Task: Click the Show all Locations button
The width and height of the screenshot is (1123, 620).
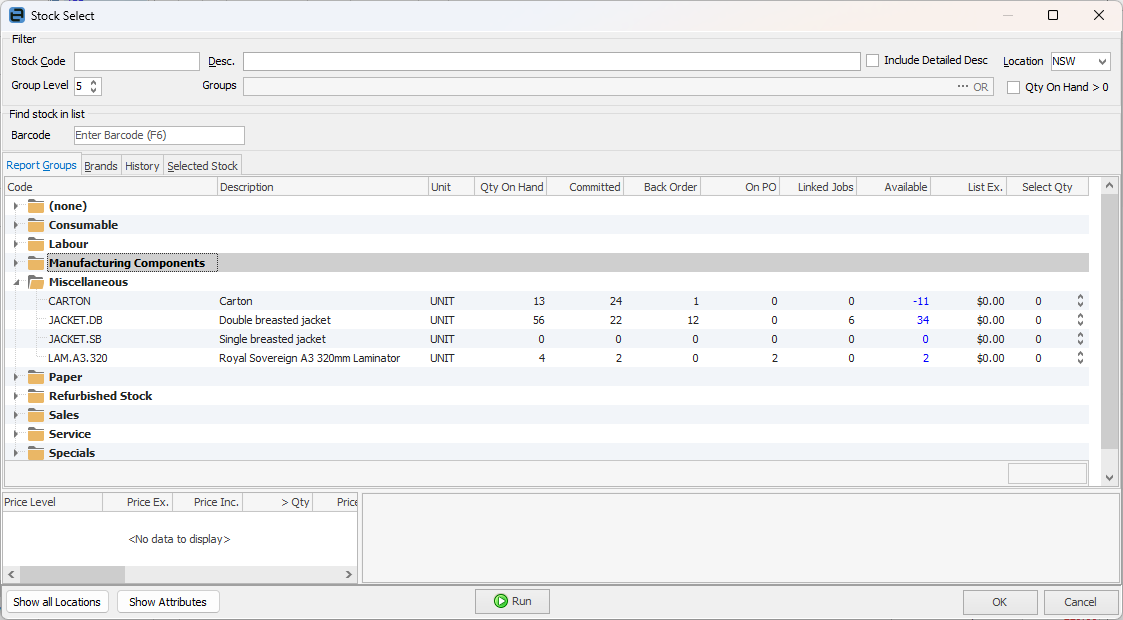Action: 57,601
